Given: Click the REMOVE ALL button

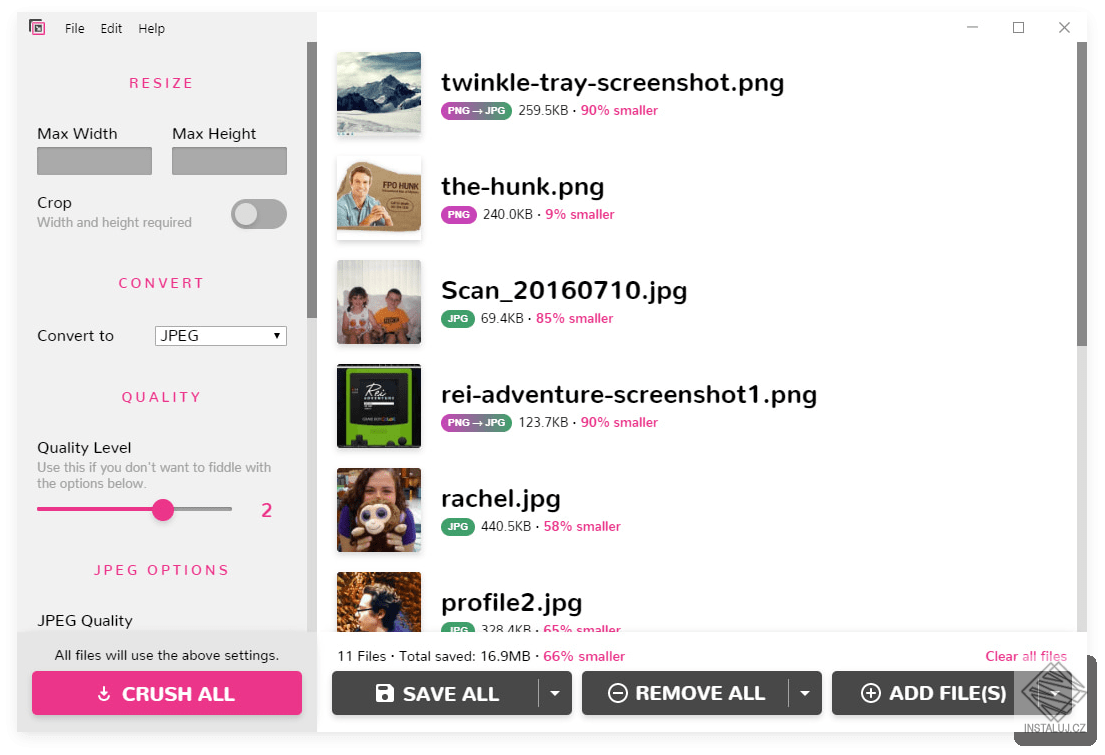Looking at the screenshot, I should coord(685,694).
